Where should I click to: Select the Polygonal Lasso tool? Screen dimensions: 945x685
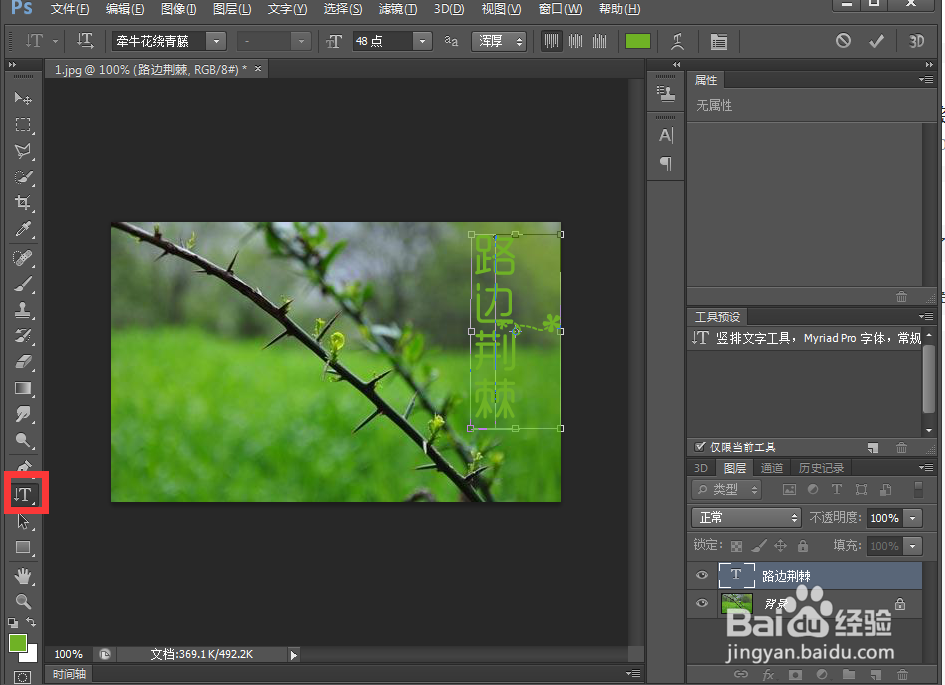pyautogui.click(x=23, y=151)
